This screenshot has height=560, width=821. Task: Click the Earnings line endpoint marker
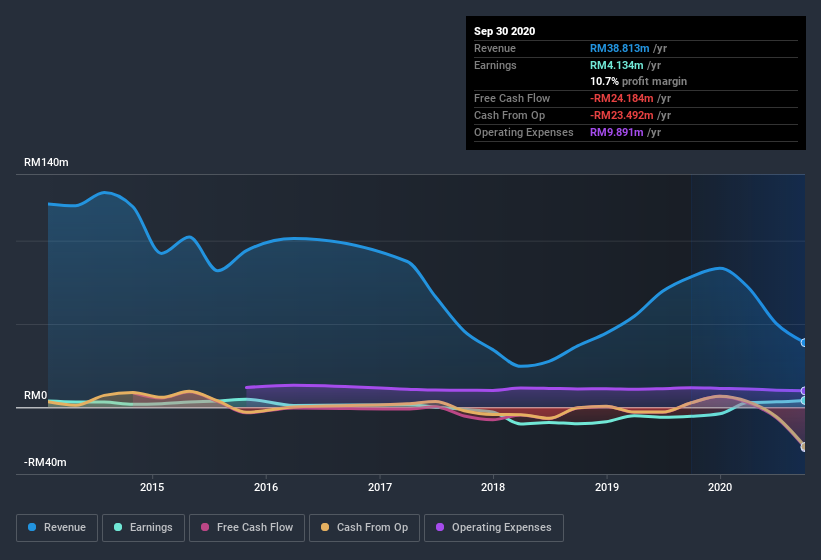click(x=804, y=400)
